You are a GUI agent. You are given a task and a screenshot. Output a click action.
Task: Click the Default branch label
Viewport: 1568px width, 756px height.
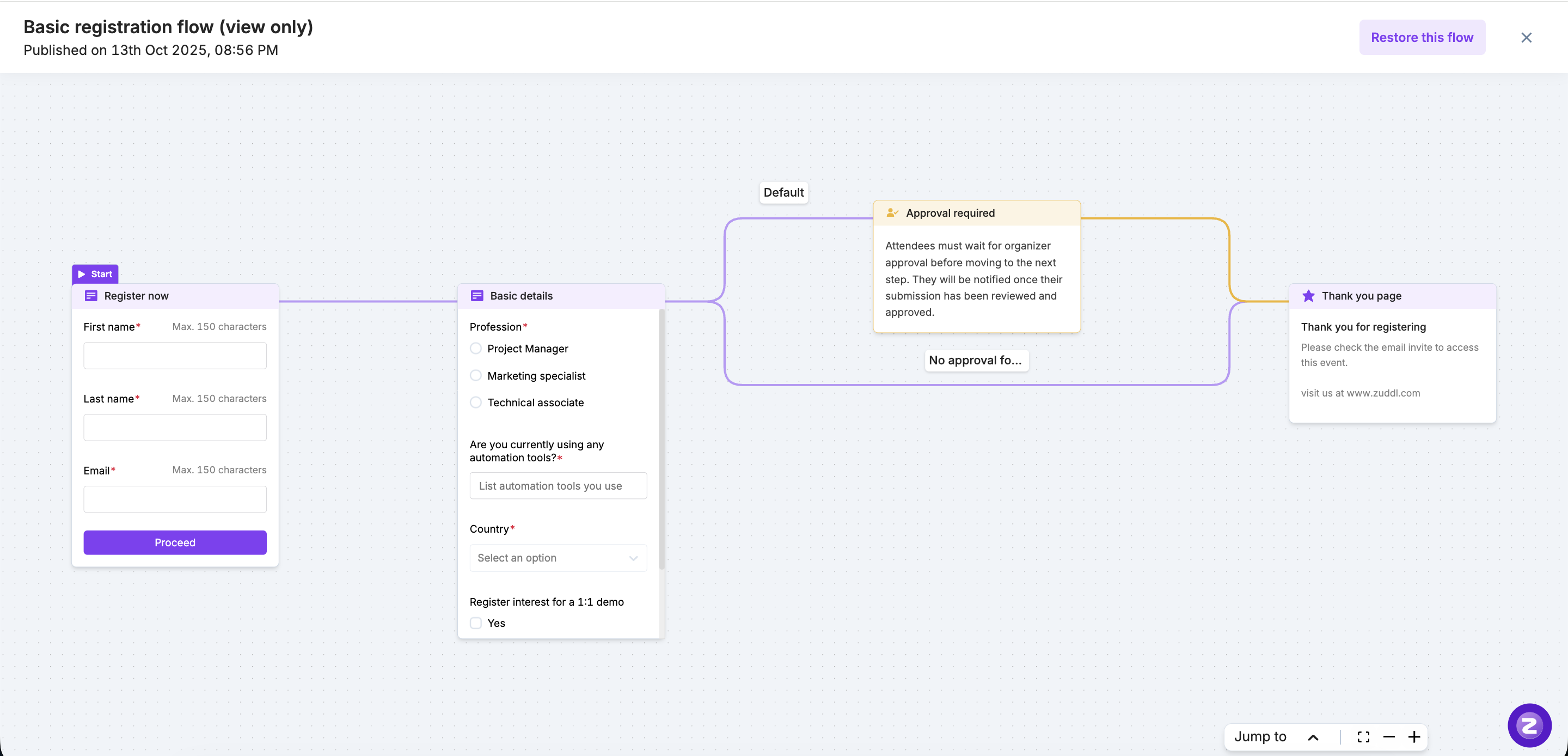click(783, 192)
